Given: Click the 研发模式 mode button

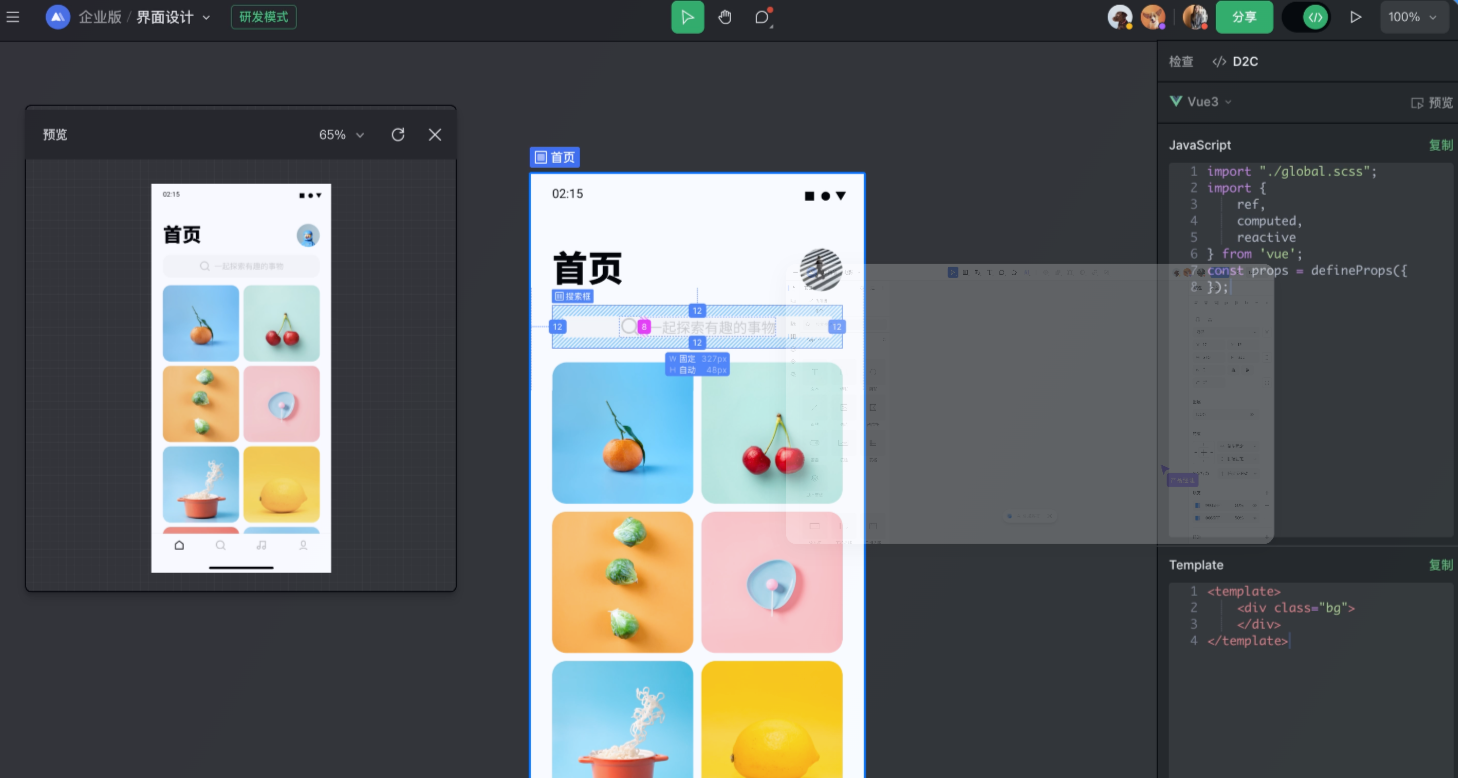Looking at the screenshot, I should click(x=264, y=17).
